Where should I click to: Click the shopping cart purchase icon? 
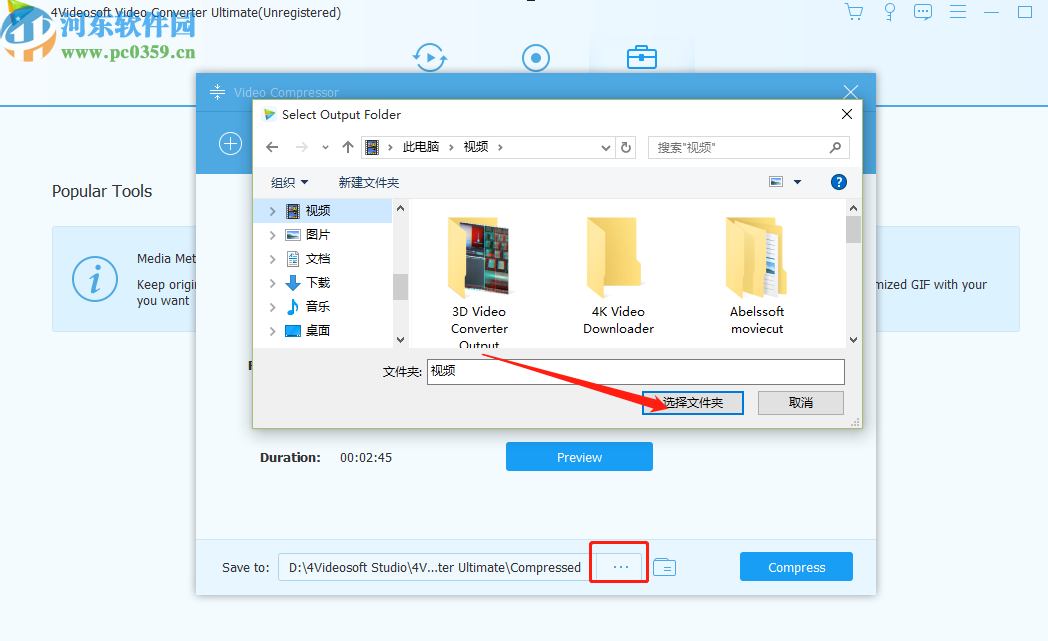click(854, 11)
